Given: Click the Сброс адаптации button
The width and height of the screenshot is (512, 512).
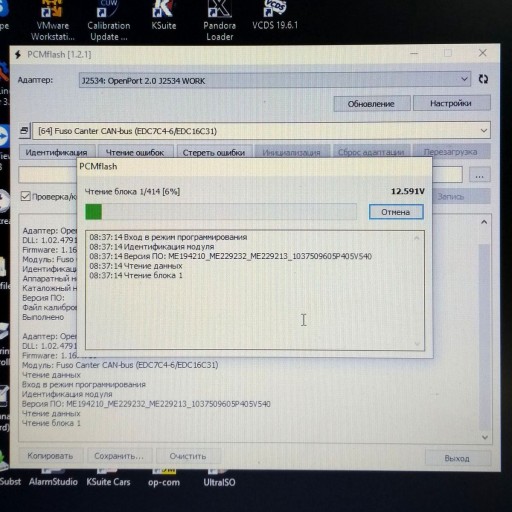Looking at the screenshot, I should coord(371,152).
